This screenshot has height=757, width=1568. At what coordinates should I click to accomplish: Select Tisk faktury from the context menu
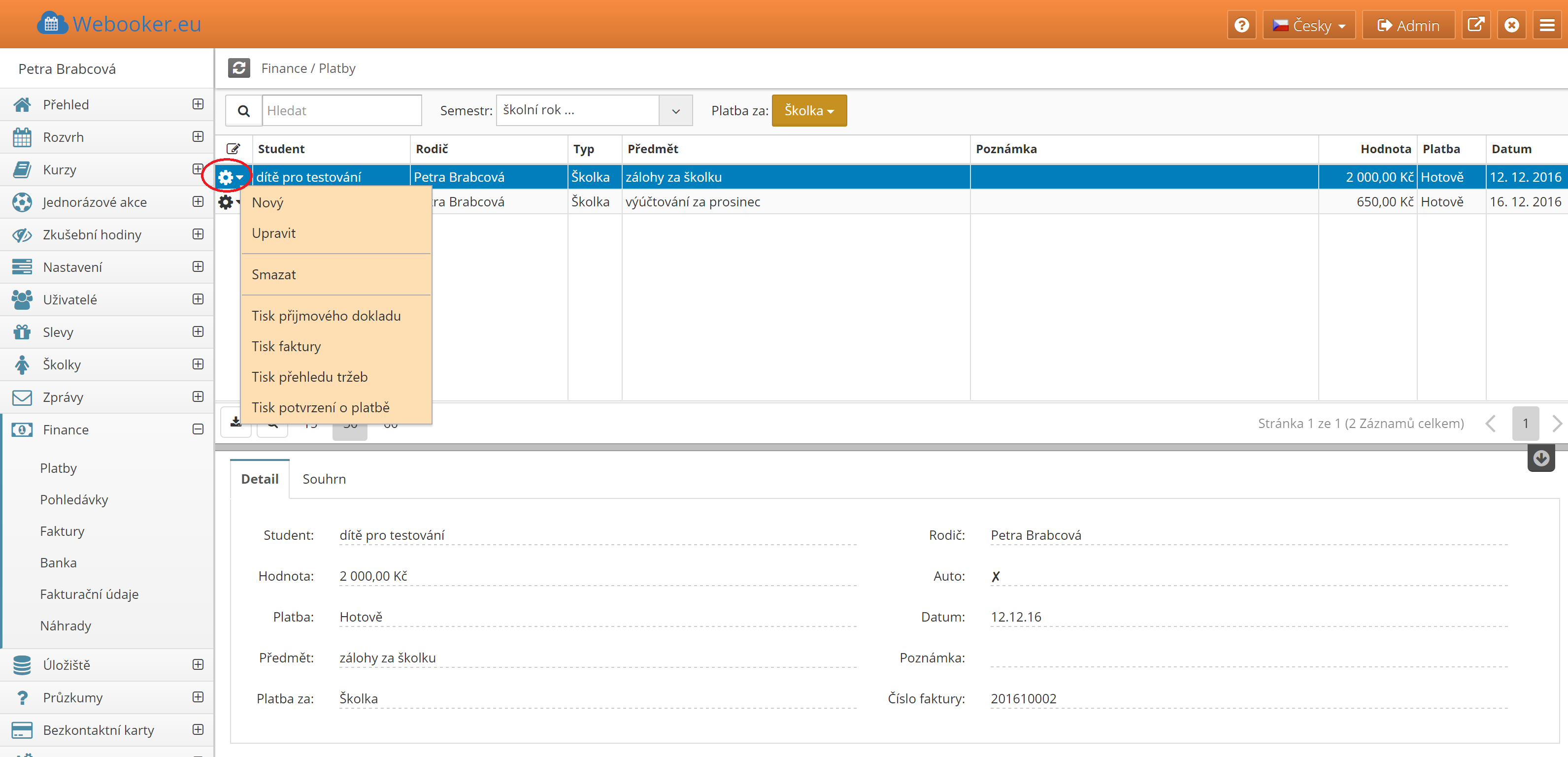(x=286, y=346)
